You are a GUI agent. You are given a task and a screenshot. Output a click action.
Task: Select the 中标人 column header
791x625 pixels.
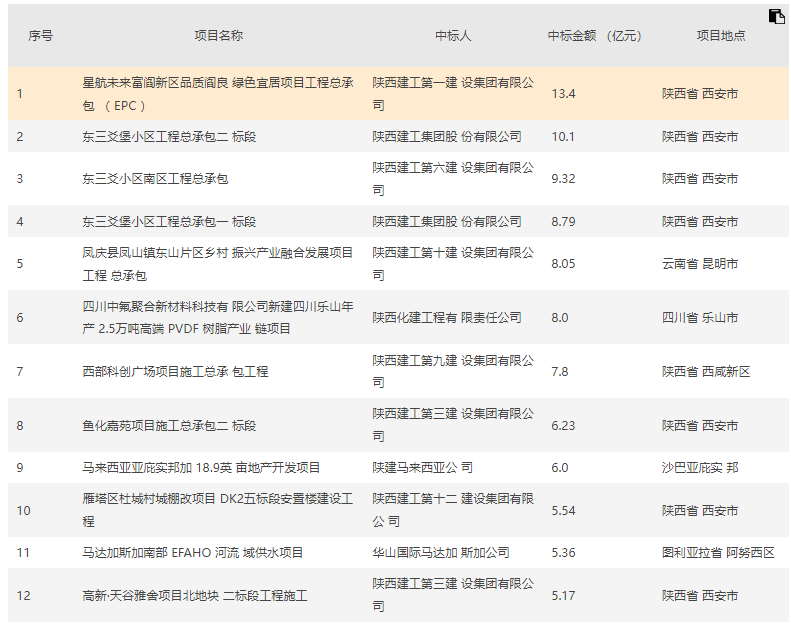[453, 36]
